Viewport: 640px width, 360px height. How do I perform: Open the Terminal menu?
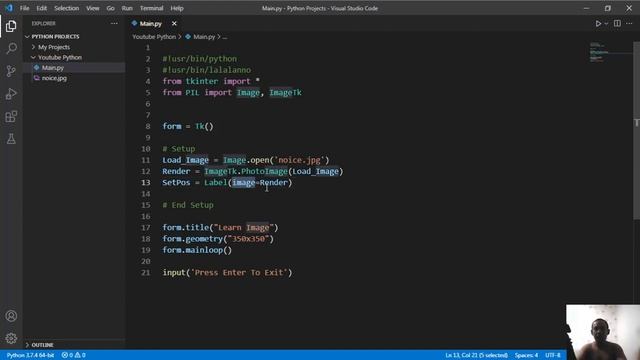[151, 8]
